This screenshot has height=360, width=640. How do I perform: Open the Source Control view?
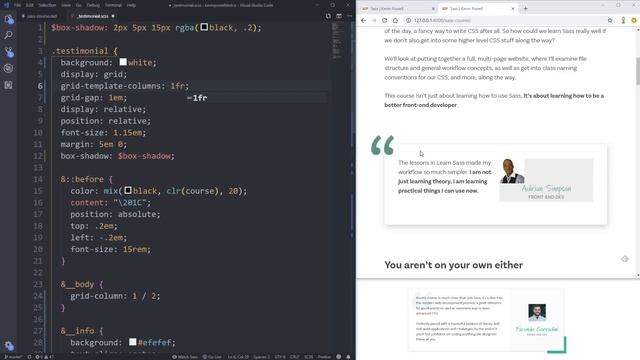point(9,52)
